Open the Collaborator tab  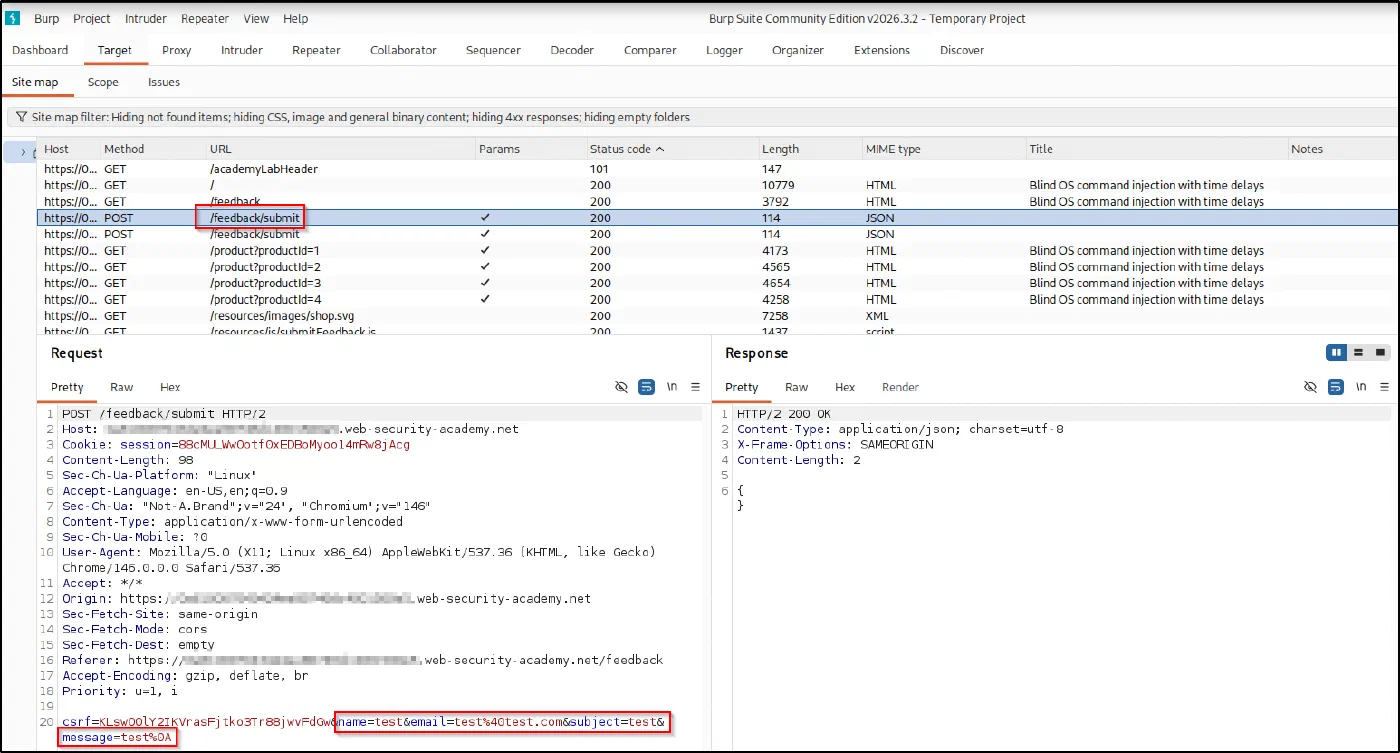pos(403,50)
